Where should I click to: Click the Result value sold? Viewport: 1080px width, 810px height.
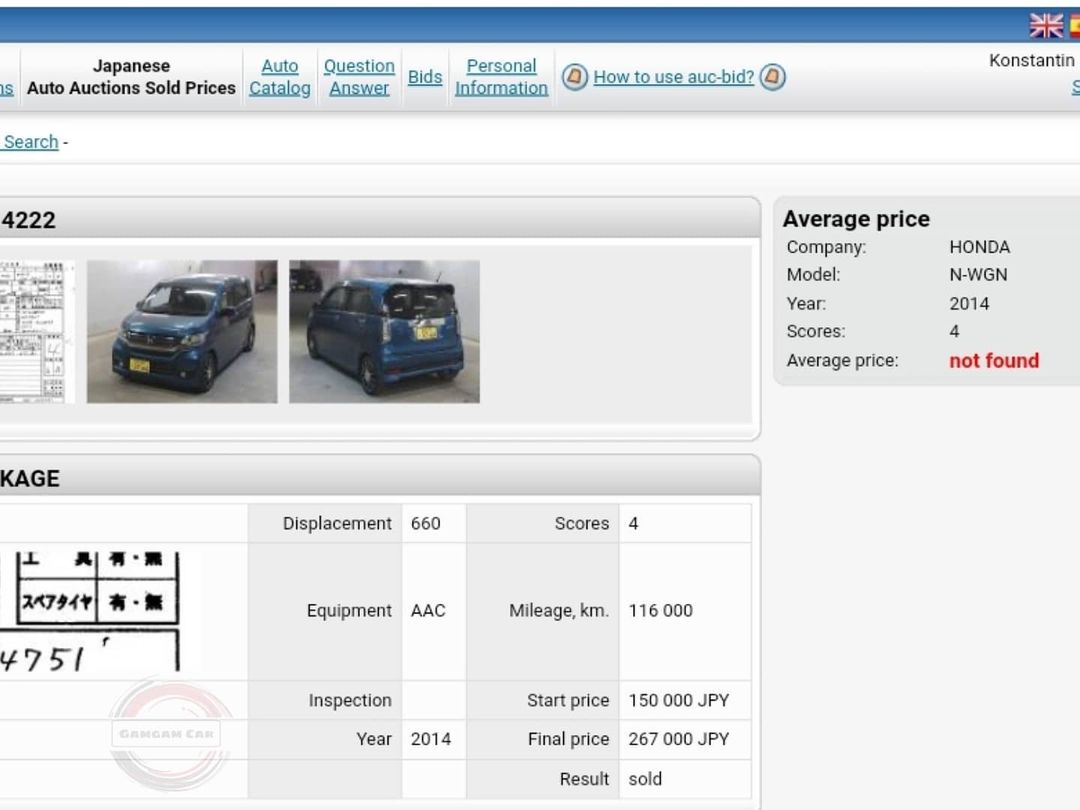coord(645,779)
